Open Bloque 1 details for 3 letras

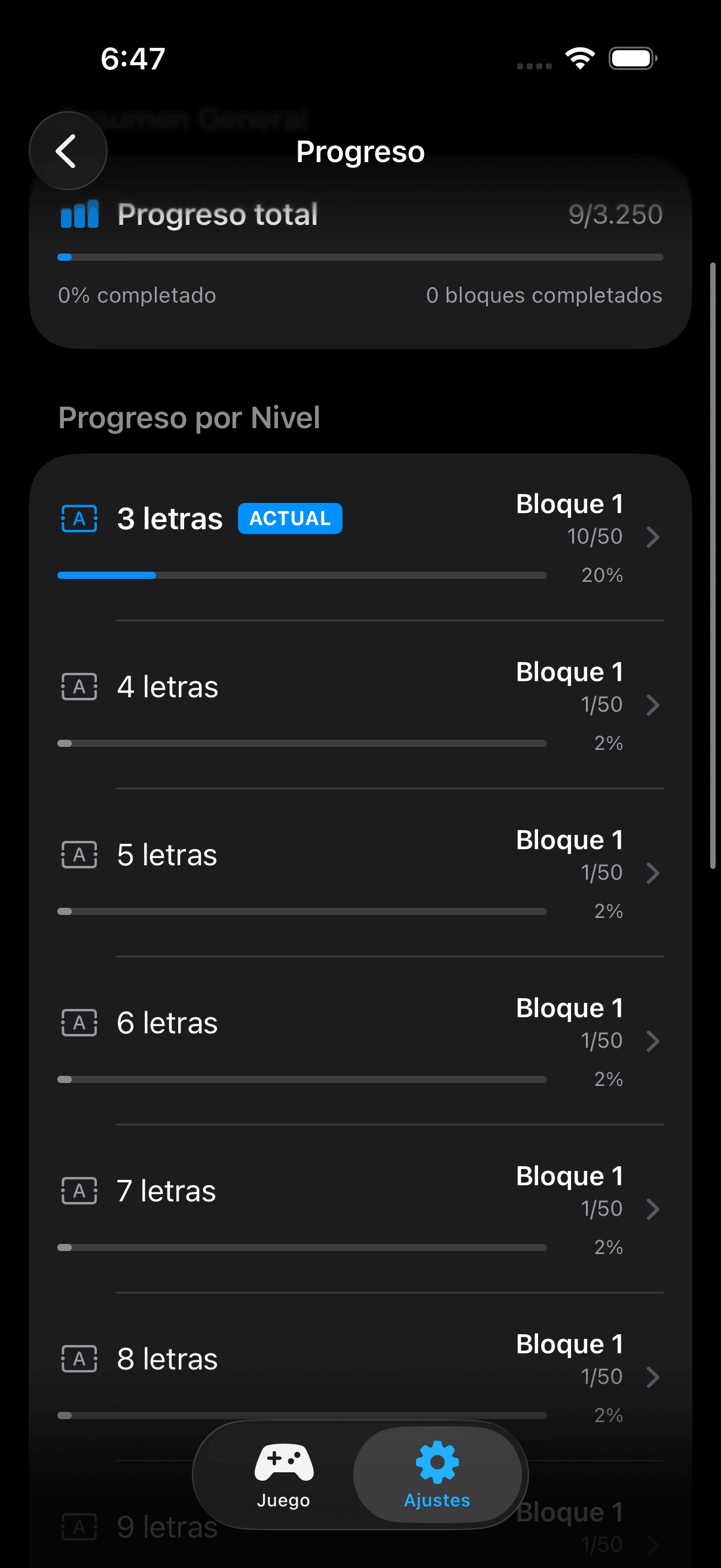coord(653,537)
